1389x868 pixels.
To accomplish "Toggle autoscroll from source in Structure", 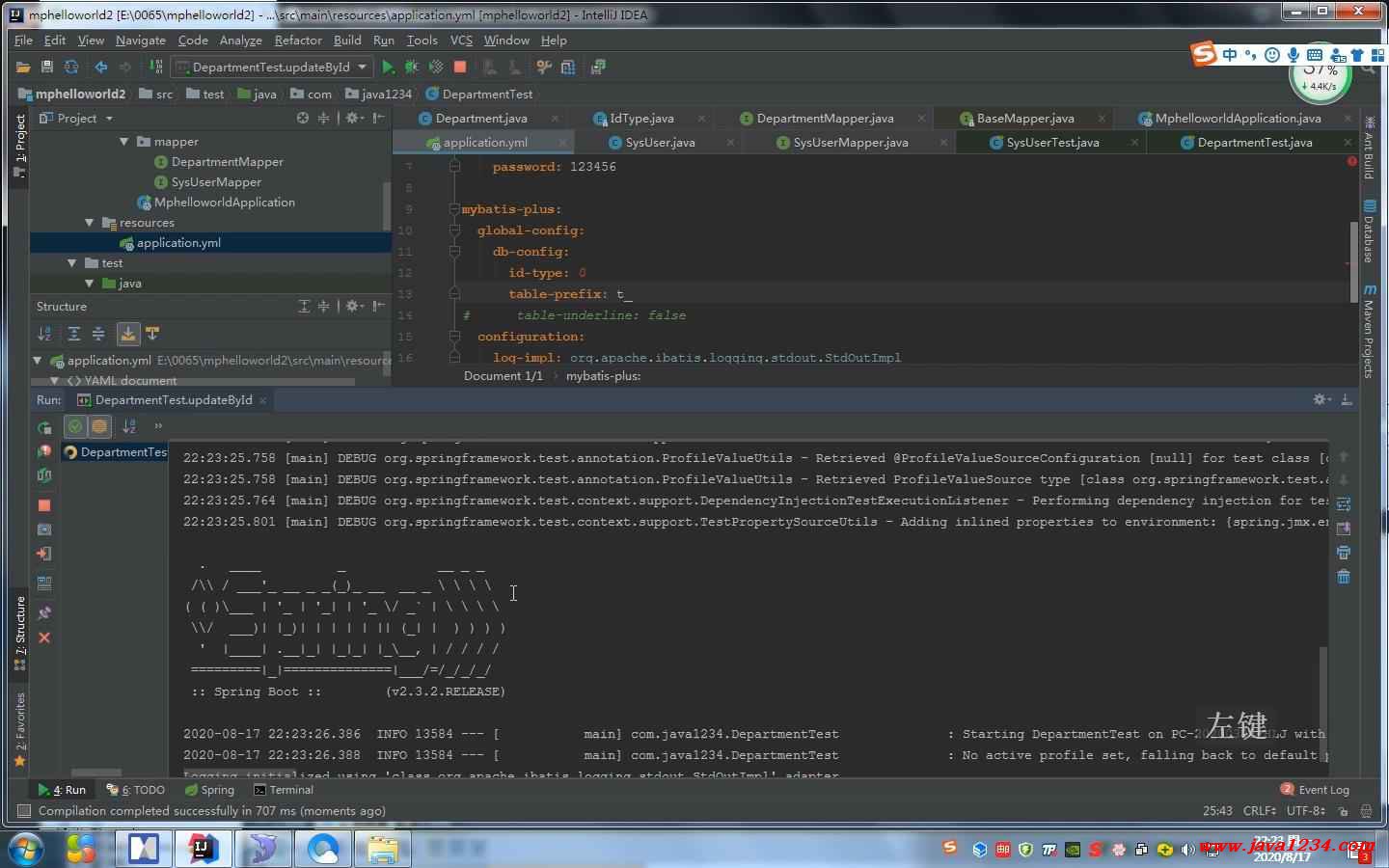I will (x=152, y=334).
